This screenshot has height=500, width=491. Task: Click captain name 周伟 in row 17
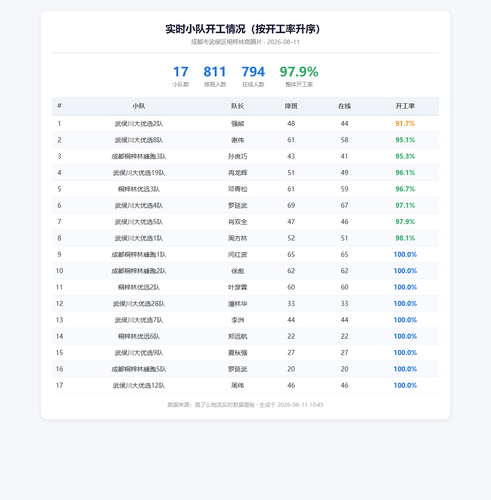click(x=238, y=385)
